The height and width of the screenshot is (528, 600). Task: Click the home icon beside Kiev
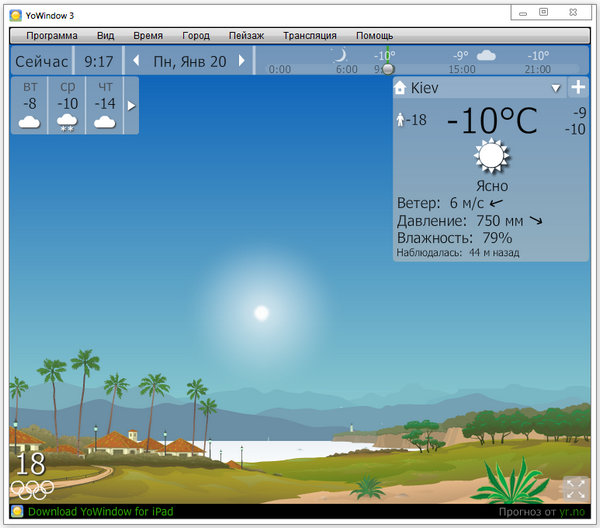(401, 88)
